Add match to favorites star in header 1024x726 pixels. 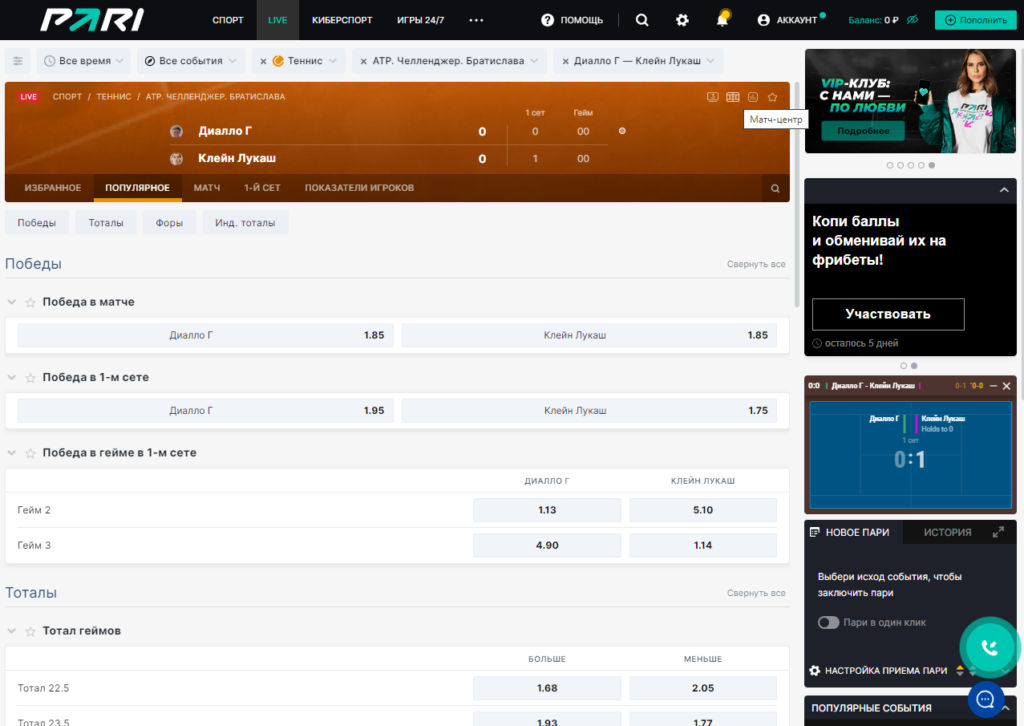[773, 97]
